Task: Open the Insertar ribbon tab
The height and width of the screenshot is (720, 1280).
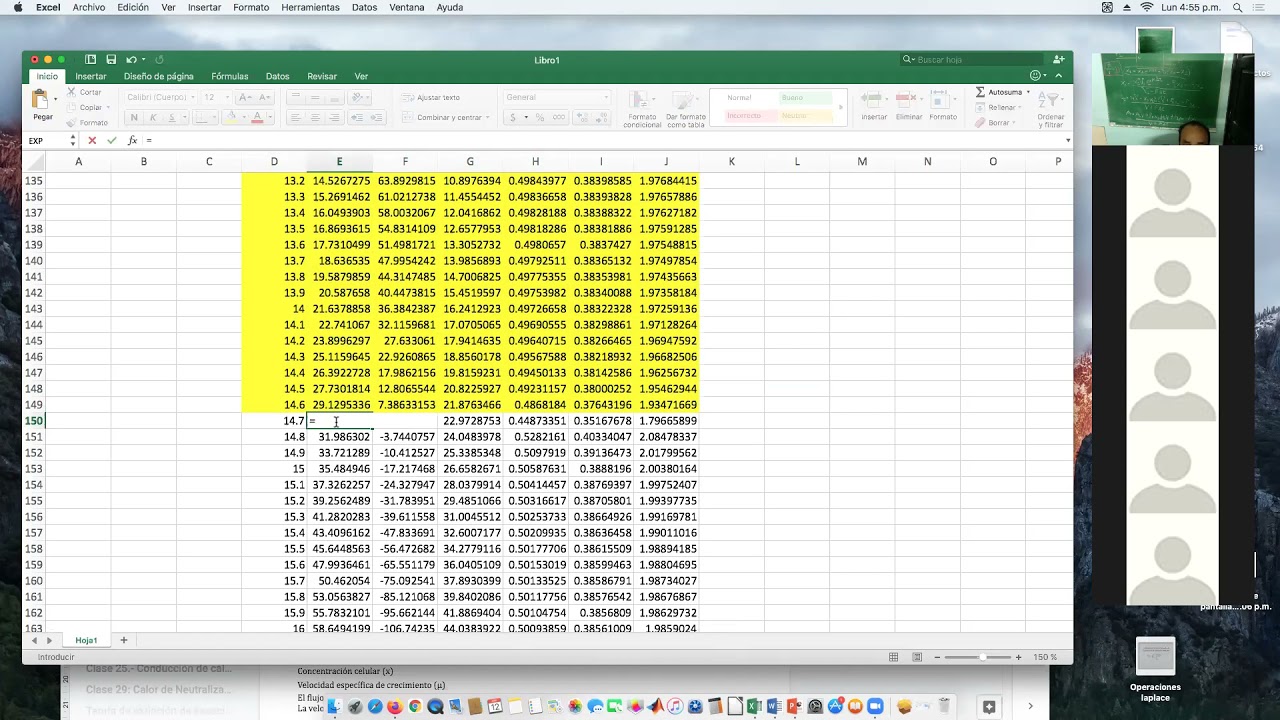Action: [x=90, y=76]
